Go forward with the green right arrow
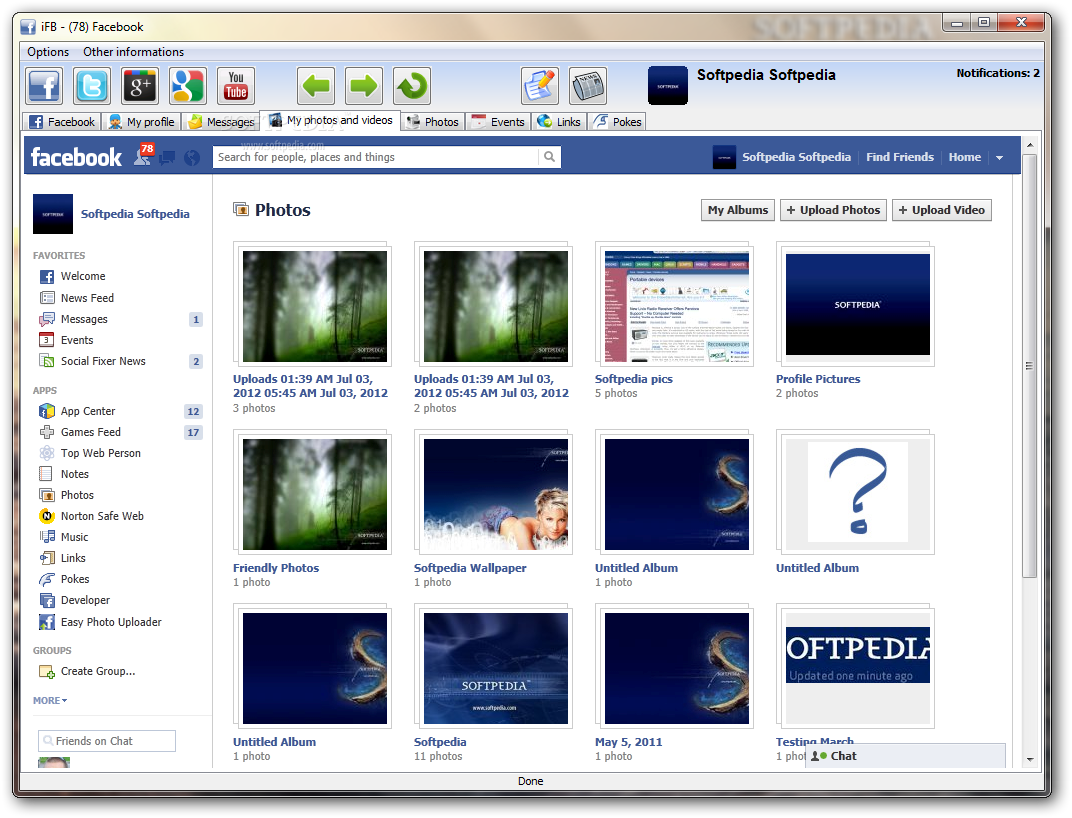Image resolution: width=1072 pixels, height=818 pixels. click(364, 86)
